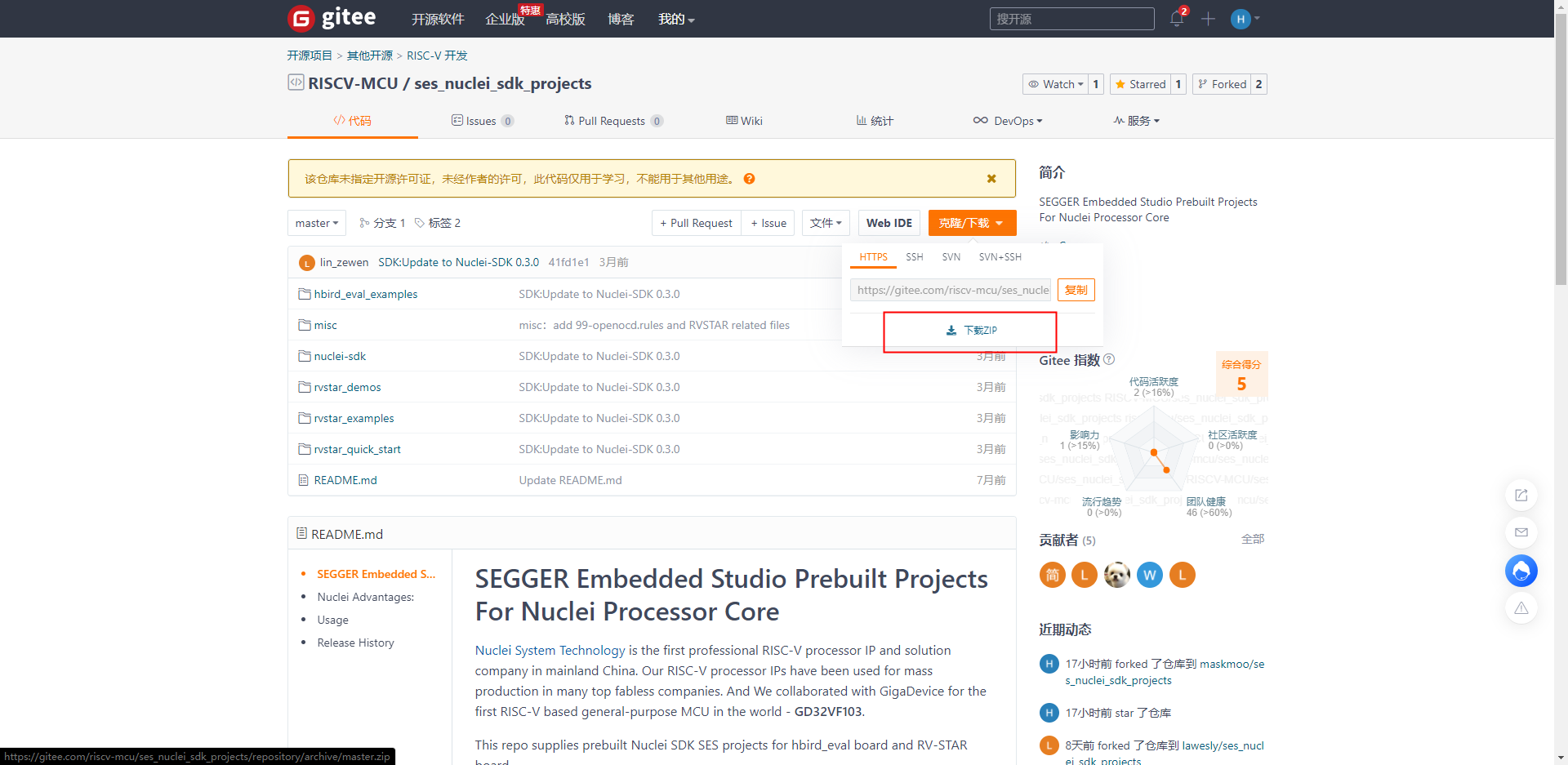Click the Gitee logo in the header
Viewport: 1568px width, 765px height.
pyautogui.click(x=332, y=18)
